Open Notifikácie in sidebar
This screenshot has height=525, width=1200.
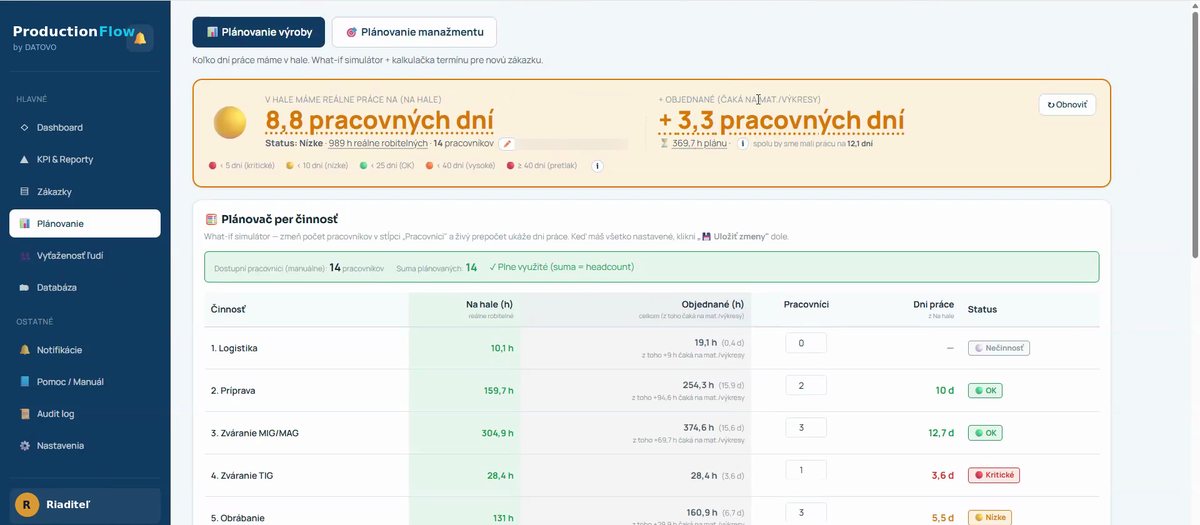point(85,350)
